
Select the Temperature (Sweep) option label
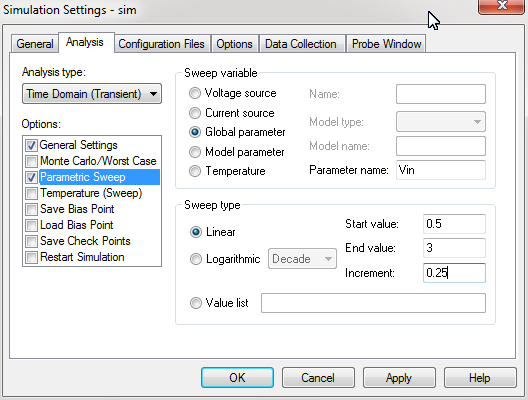click(x=91, y=193)
